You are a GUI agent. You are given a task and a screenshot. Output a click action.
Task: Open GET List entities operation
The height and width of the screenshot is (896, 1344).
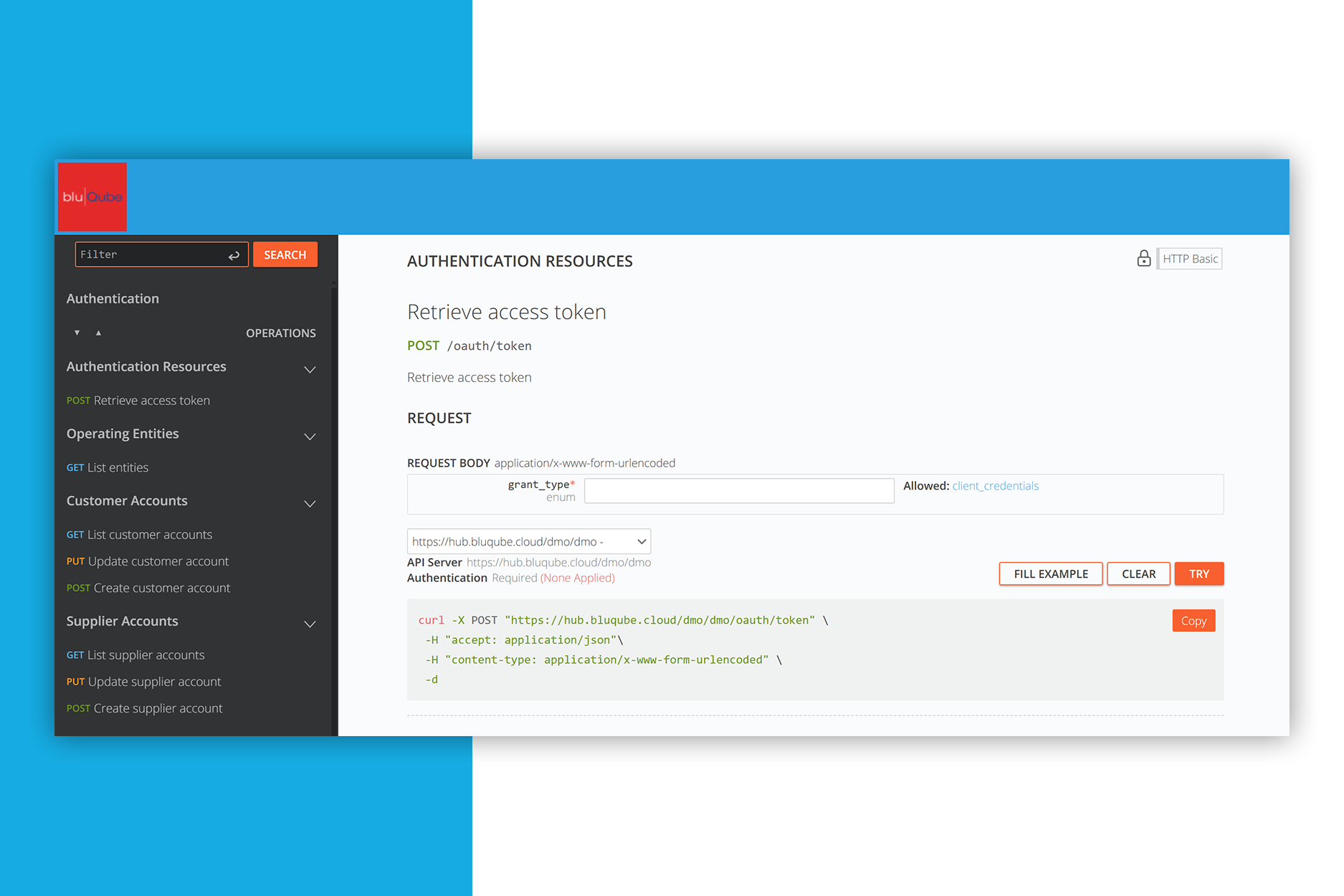point(108,468)
